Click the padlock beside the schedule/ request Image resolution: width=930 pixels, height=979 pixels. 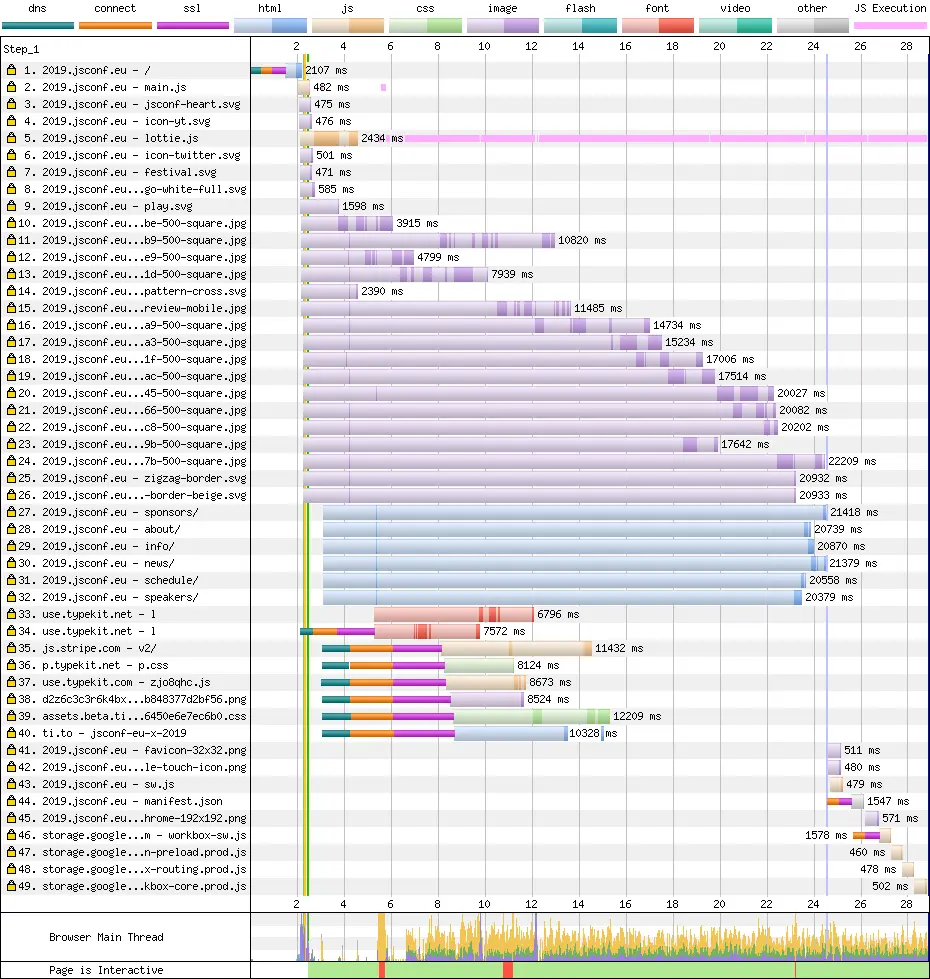pyautogui.click(x=9, y=580)
